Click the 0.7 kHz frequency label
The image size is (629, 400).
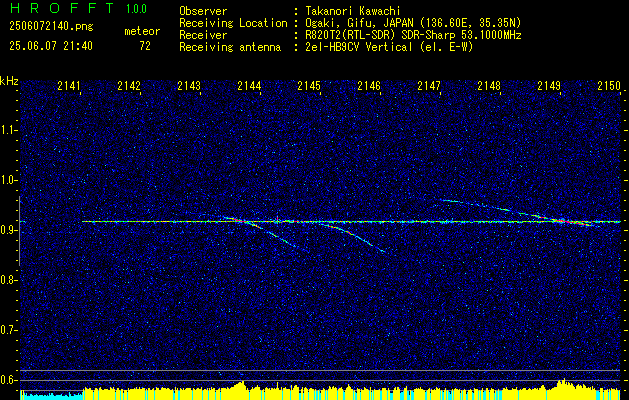[9, 330]
